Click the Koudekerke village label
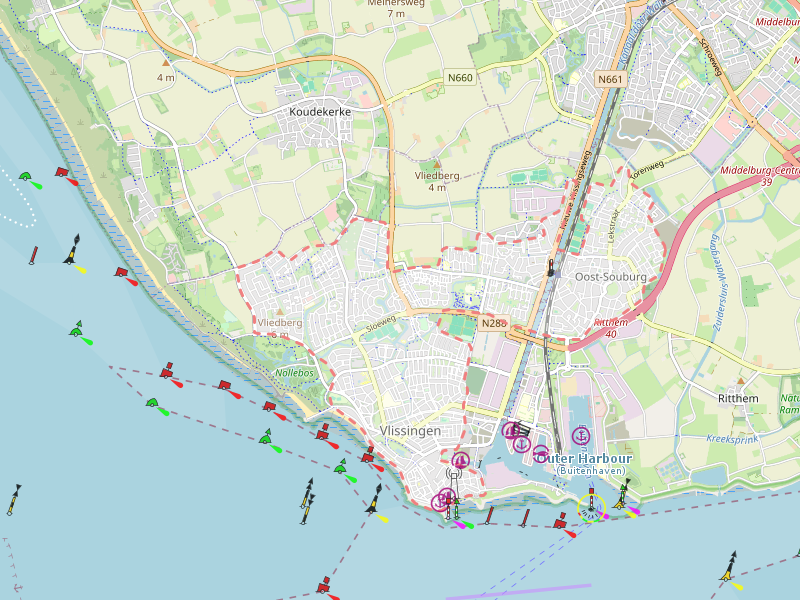The height and width of the screenshot is (600, 800). (x=320, y=112)
